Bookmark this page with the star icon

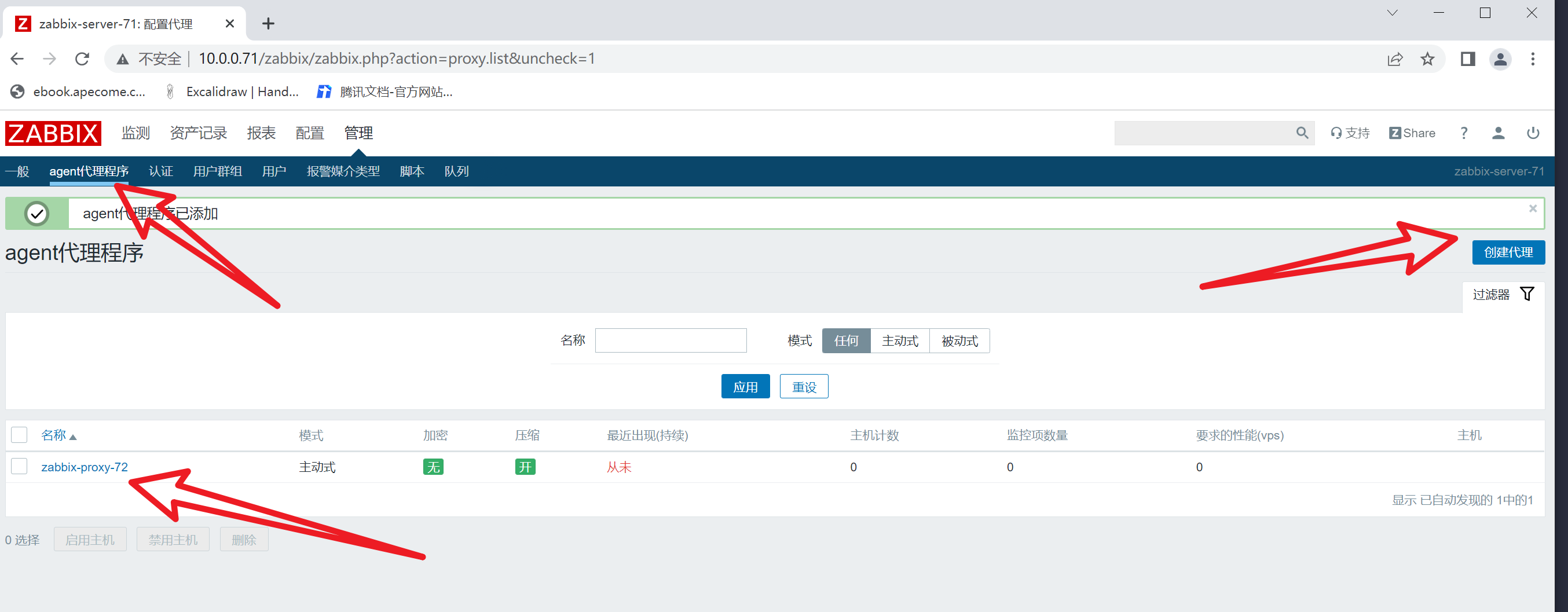tap(1427, 59)
